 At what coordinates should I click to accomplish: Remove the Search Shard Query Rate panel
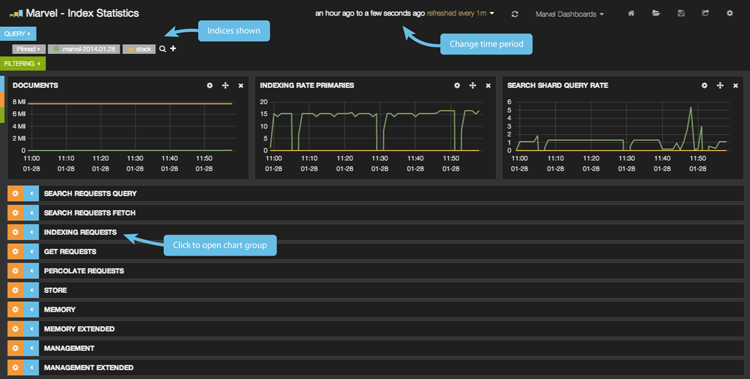point(735,86)
